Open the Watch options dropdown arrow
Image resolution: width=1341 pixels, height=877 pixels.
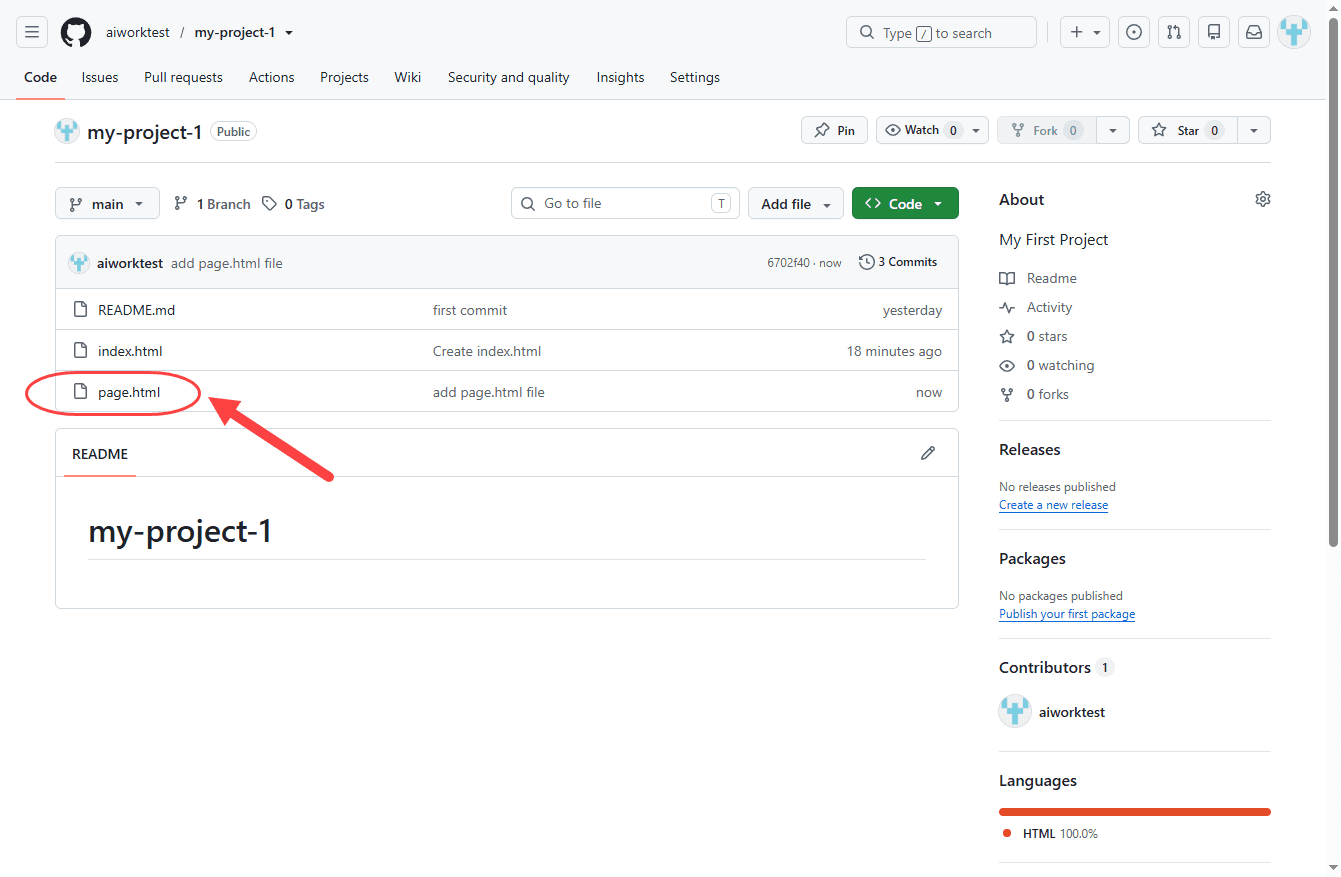click(x=977, y=130)
